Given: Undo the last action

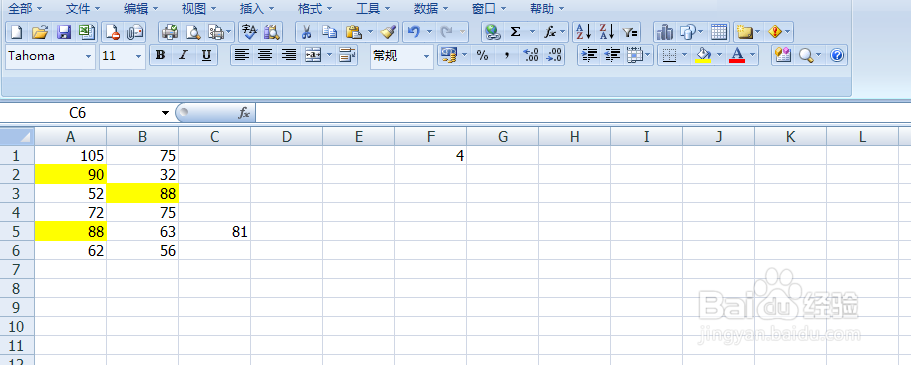Looking at the screenshot, I should click(414, 32).
